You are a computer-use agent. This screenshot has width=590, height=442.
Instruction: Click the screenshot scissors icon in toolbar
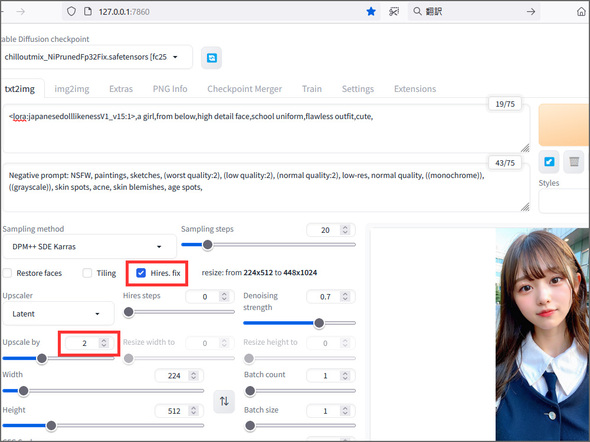[394, 12]
